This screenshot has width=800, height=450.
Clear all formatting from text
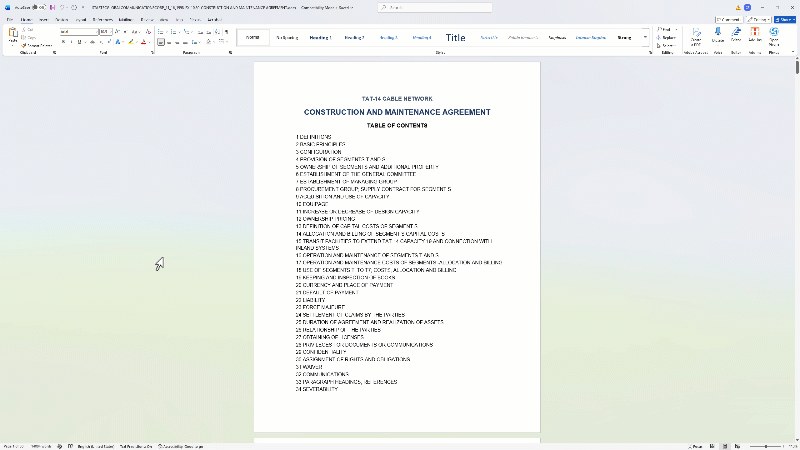[x=148, y=32]
